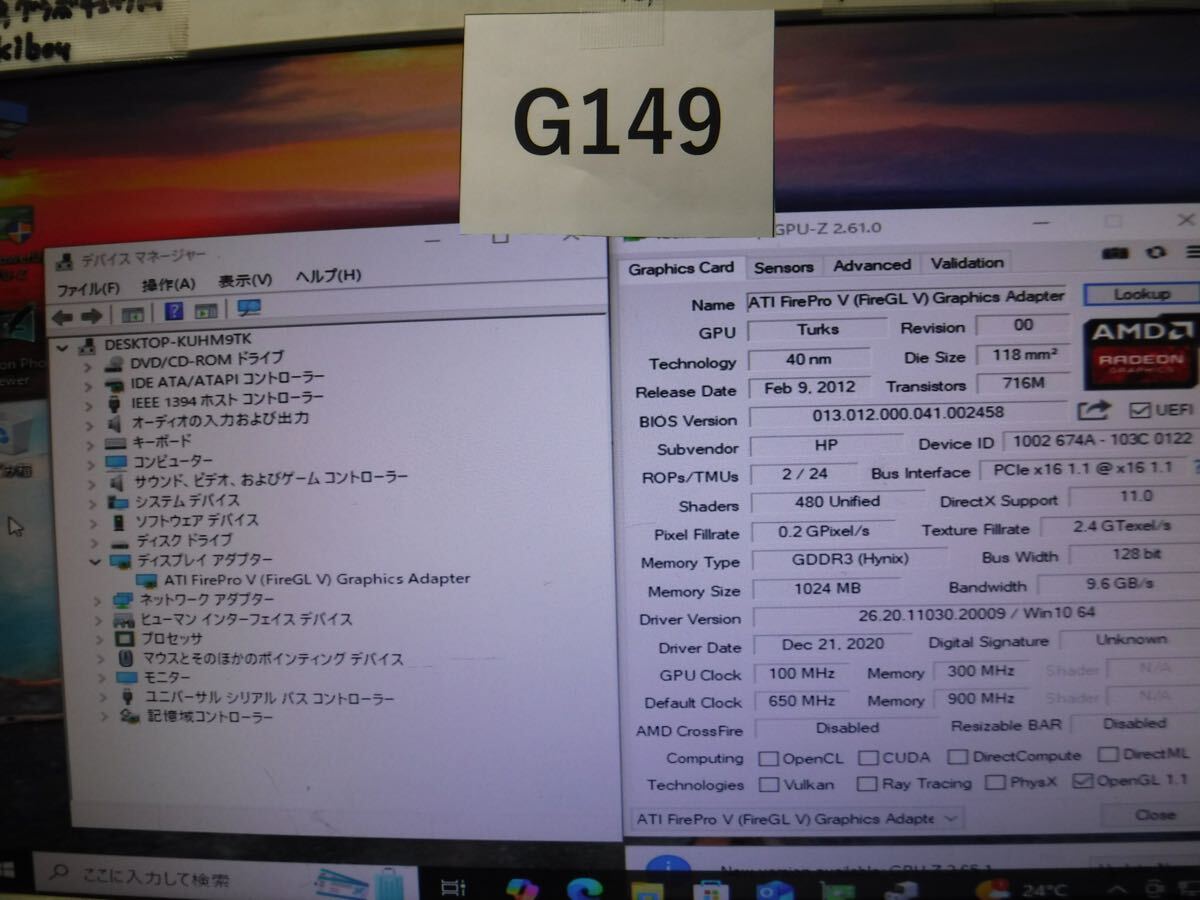This screenshot has height=900, width=1200.
Task: Click the キーボード keyboard category icon
Action: tap(116, 441)
